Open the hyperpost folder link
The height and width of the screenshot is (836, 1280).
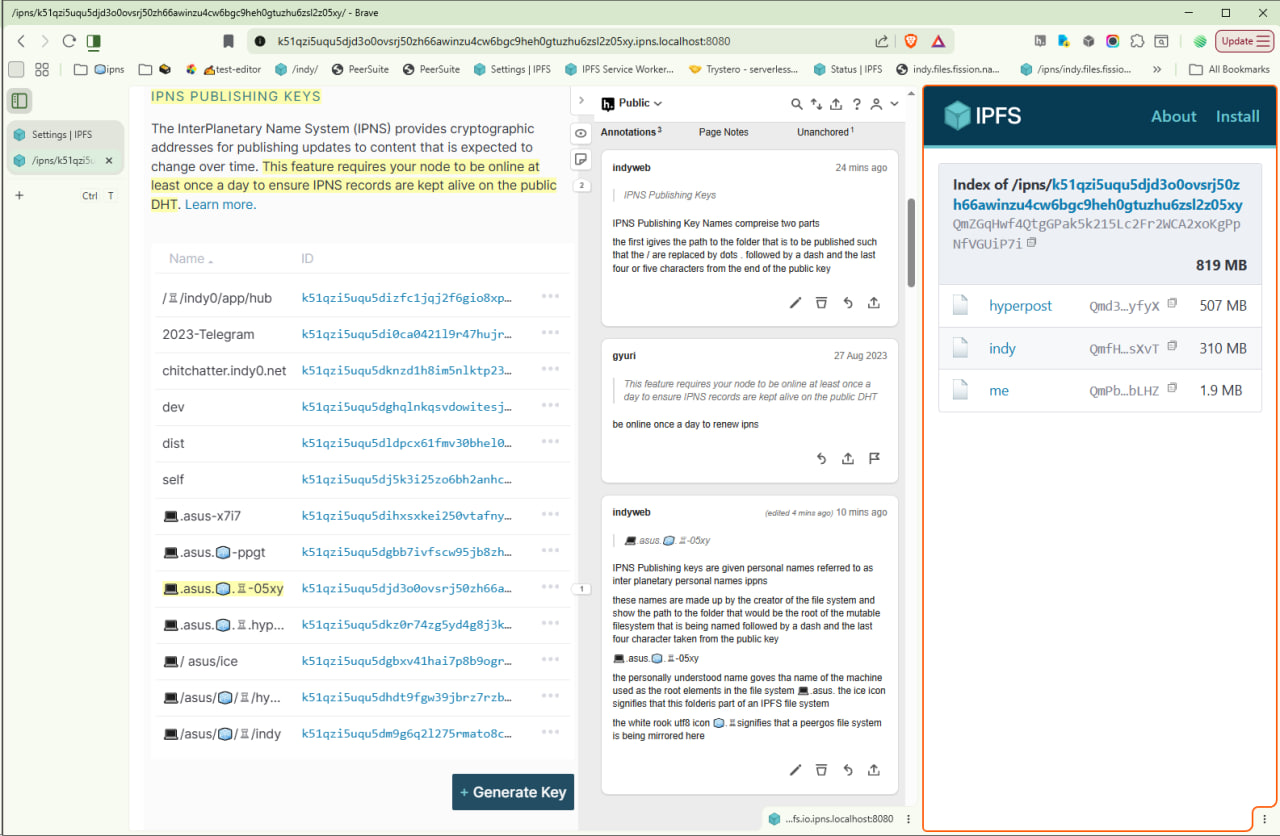pos(1020,306)
